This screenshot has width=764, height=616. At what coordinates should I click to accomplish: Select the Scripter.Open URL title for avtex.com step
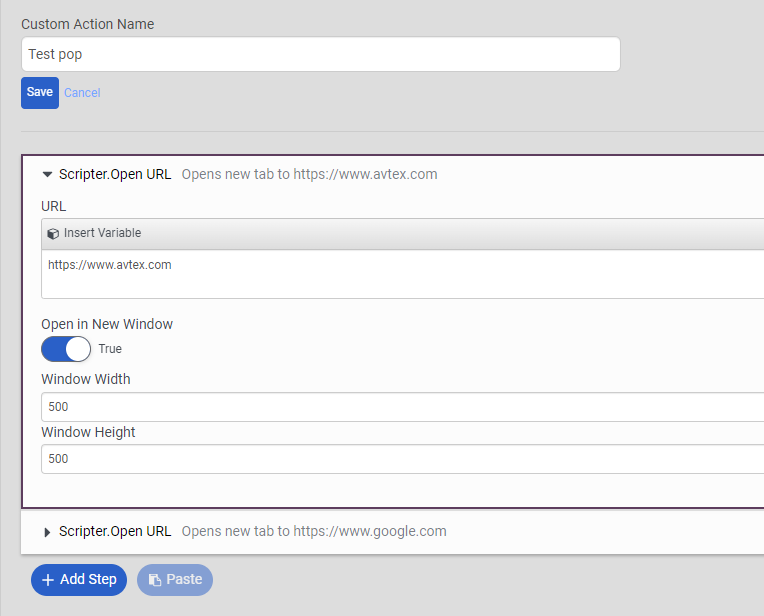click(x=115, y=174)
